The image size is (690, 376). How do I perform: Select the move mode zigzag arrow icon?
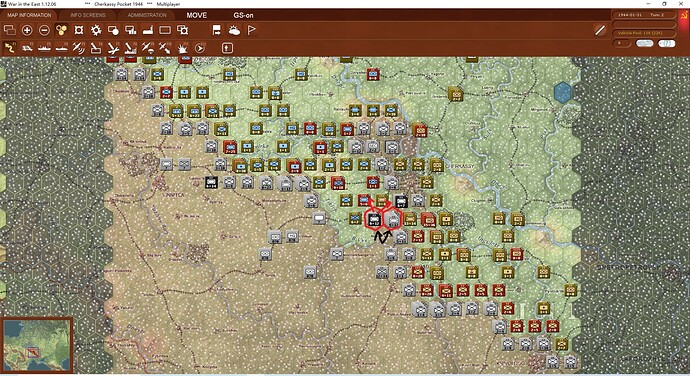(x=10, y=48)
